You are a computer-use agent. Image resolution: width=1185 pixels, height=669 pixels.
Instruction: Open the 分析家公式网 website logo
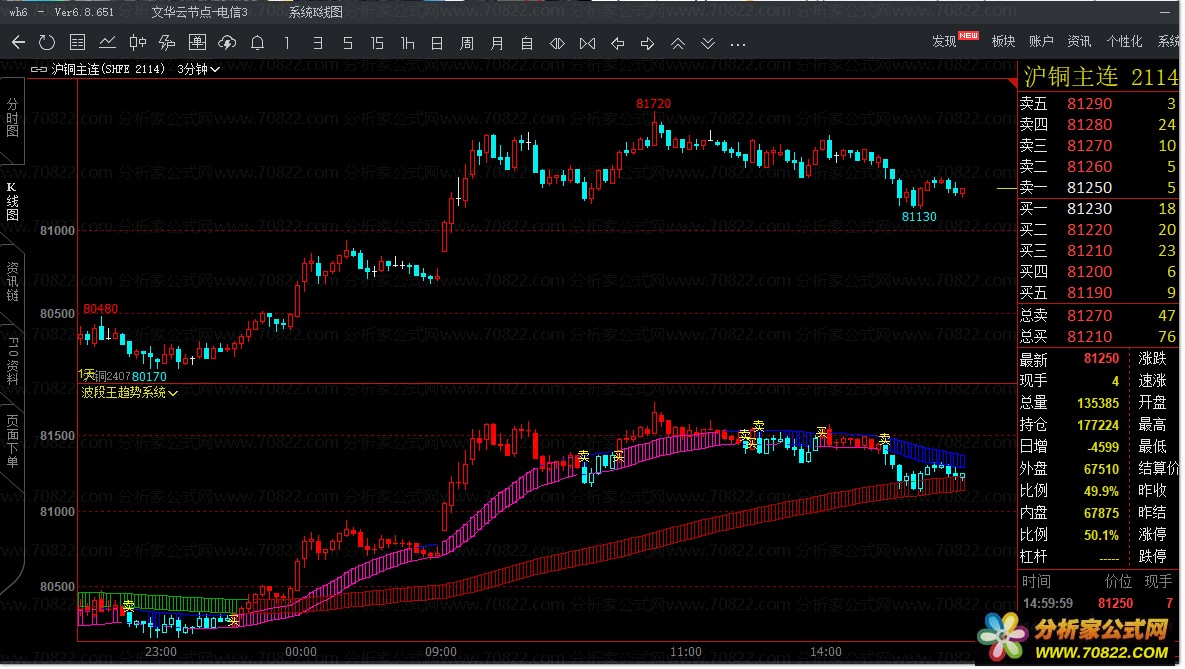[1074, 637]
